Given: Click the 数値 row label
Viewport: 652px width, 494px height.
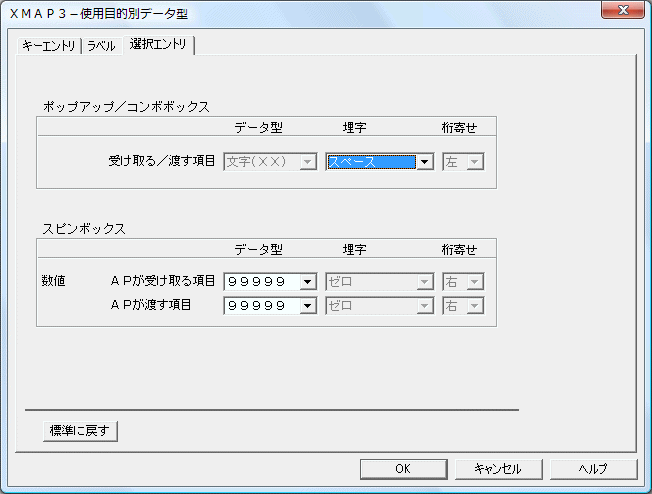Looking at the screenshot, I should point(54,281).
